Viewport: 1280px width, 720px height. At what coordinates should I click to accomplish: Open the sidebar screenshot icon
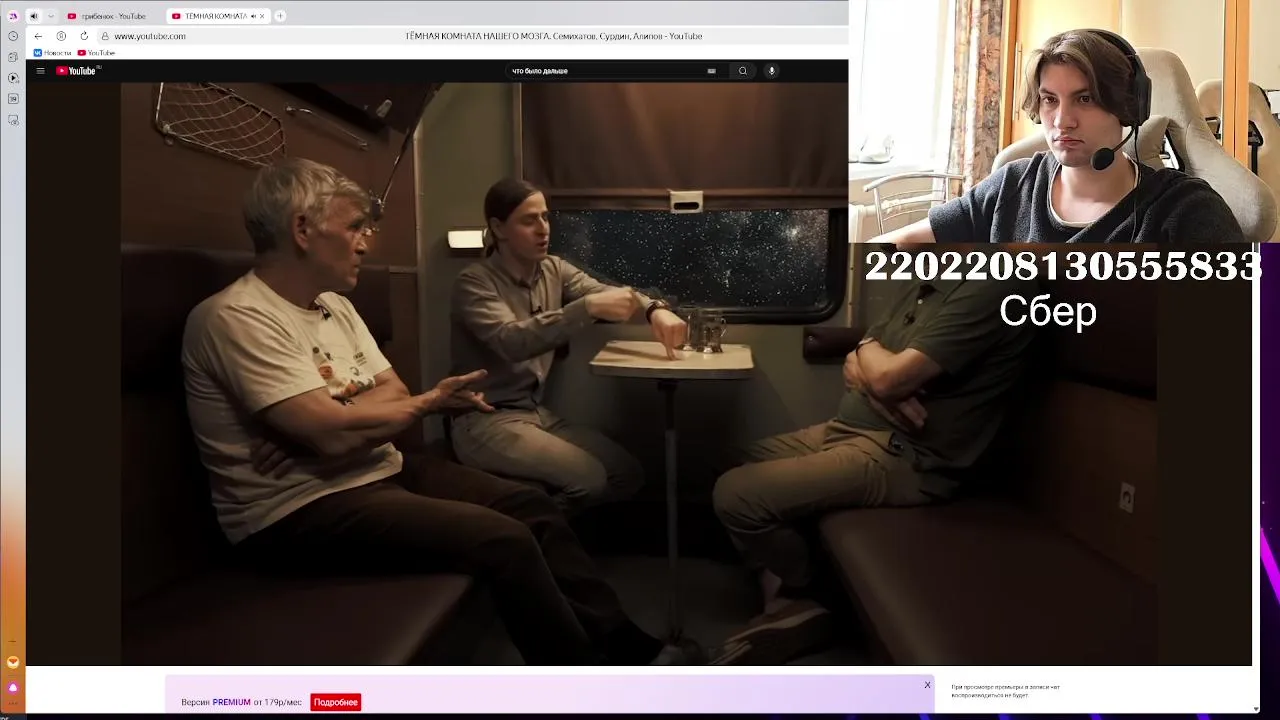[13, 120]
